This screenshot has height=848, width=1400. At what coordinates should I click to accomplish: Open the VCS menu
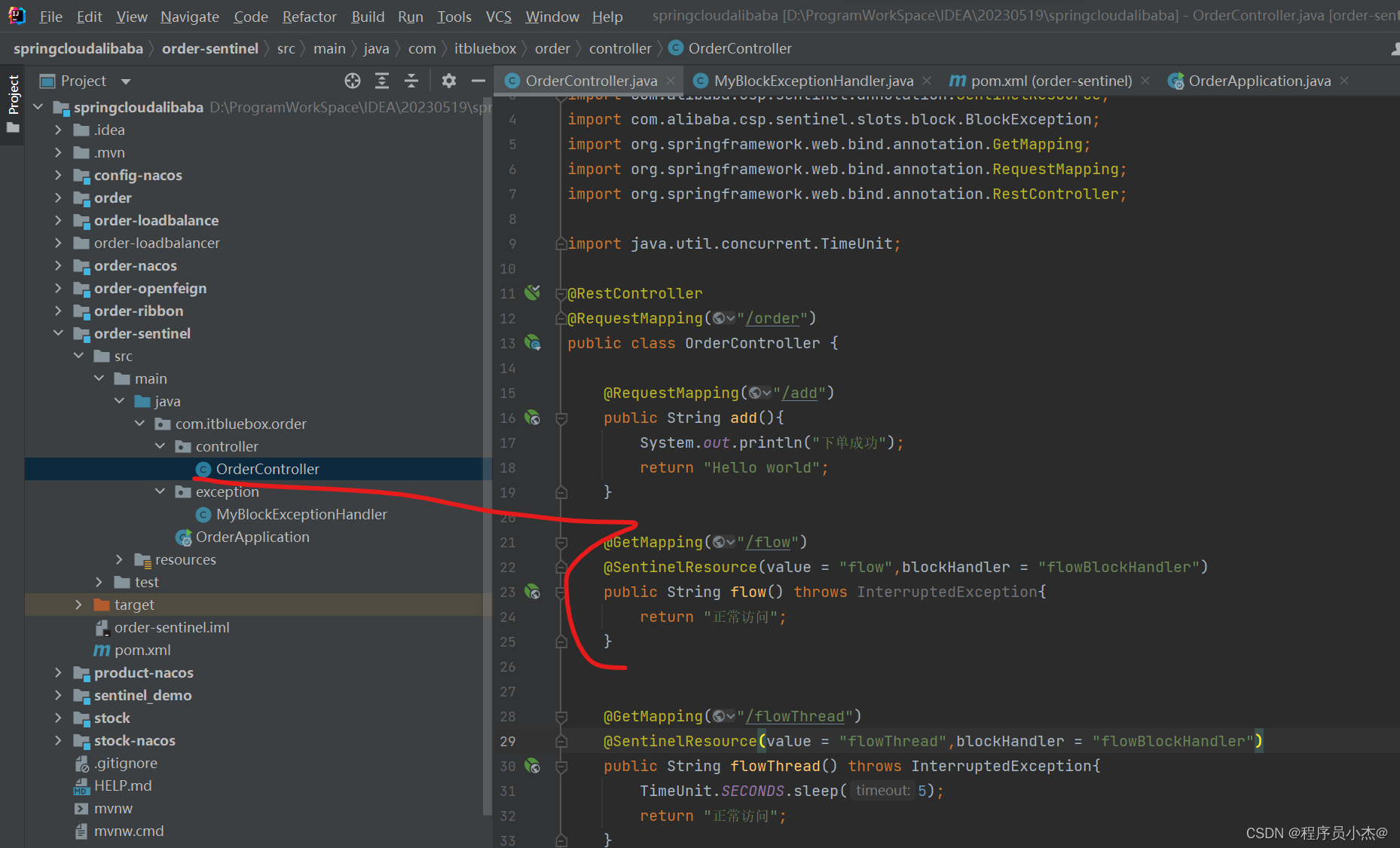click(498, 16)
